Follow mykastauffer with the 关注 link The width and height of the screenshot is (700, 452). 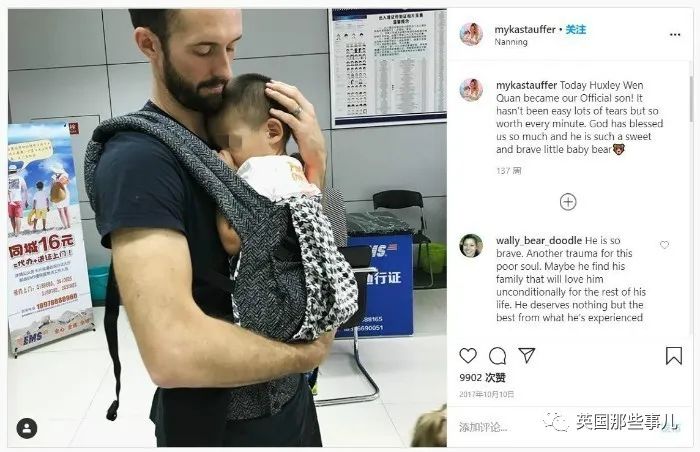point(576,29)
